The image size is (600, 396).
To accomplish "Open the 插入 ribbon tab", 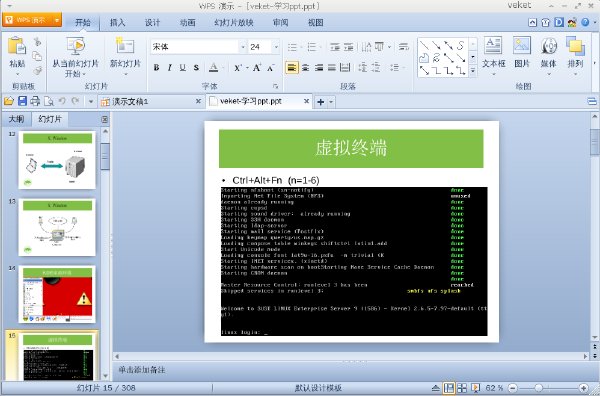I will coord(117,23).
